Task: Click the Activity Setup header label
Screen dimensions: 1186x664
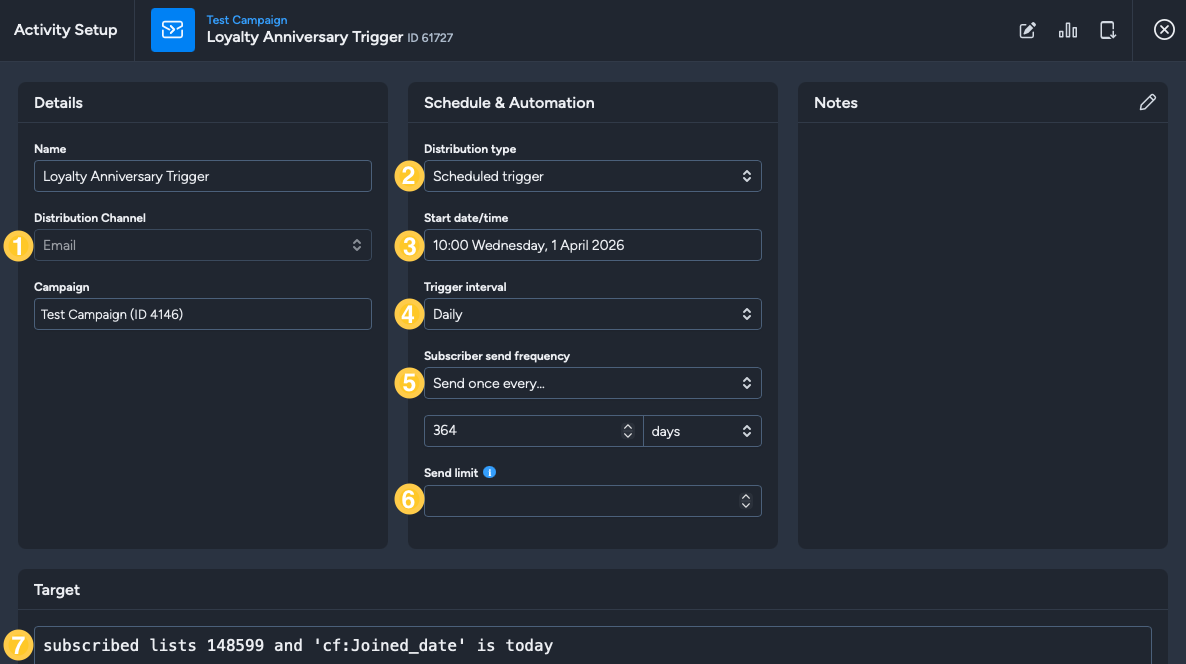Action: (66, 30)
